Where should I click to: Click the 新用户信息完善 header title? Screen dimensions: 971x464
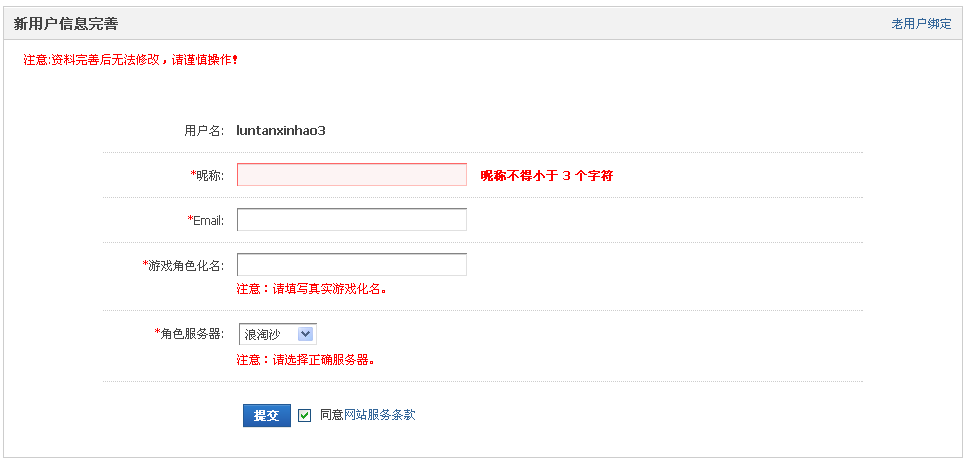[66, 24]
